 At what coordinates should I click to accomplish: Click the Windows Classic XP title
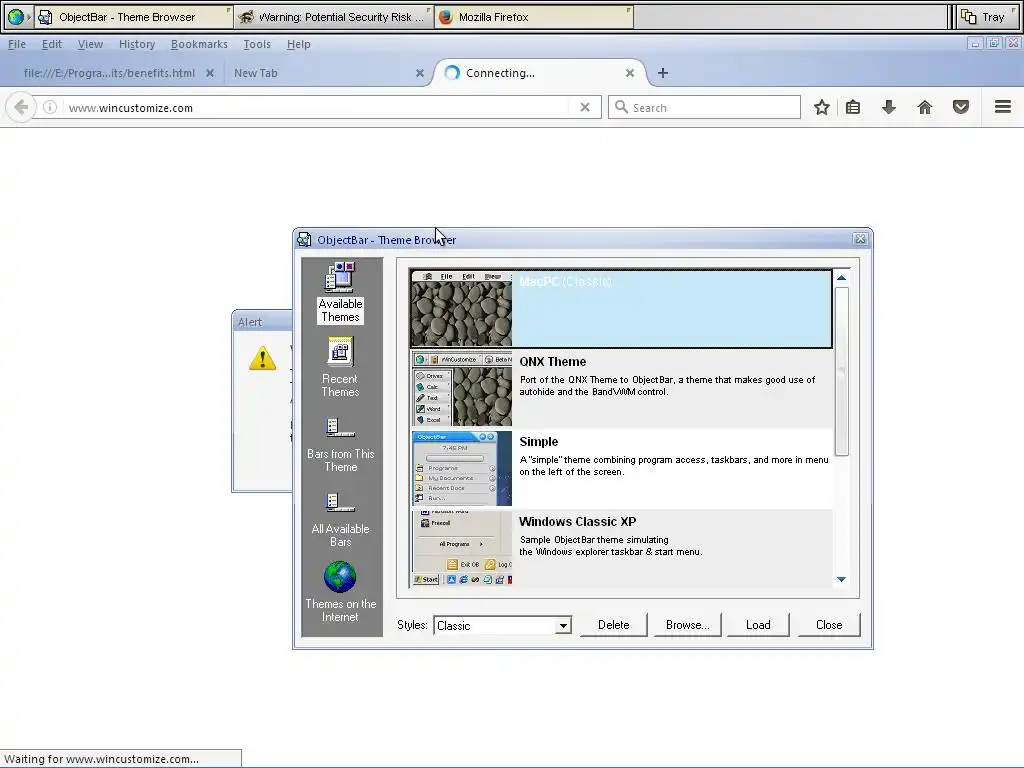[x=577, y=522]
